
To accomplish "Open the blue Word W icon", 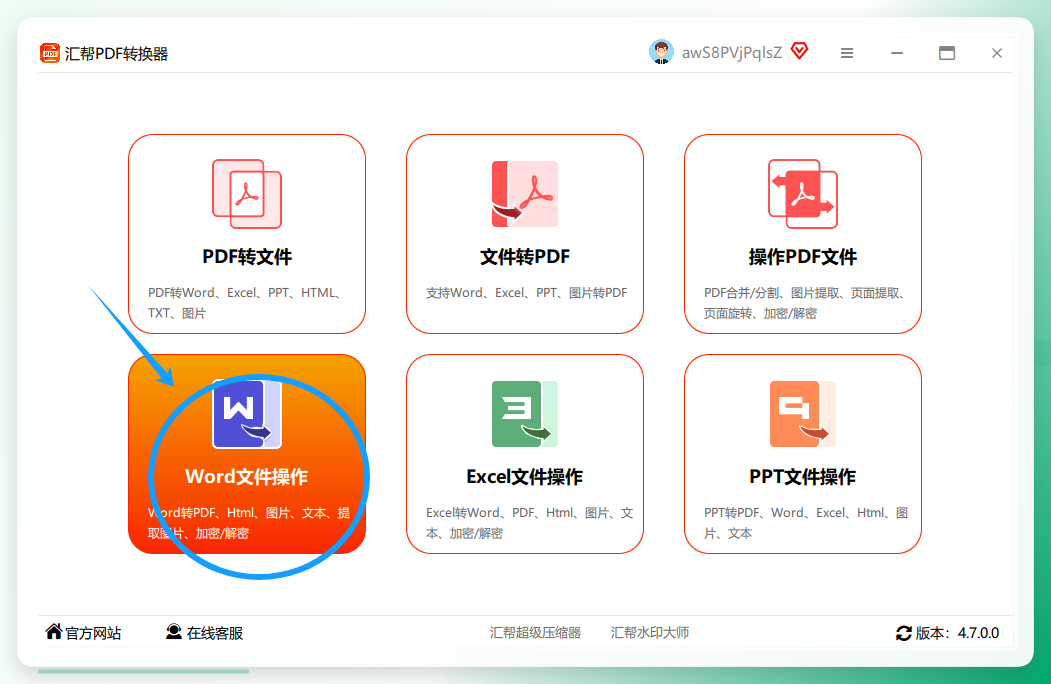I will (247, 414).
